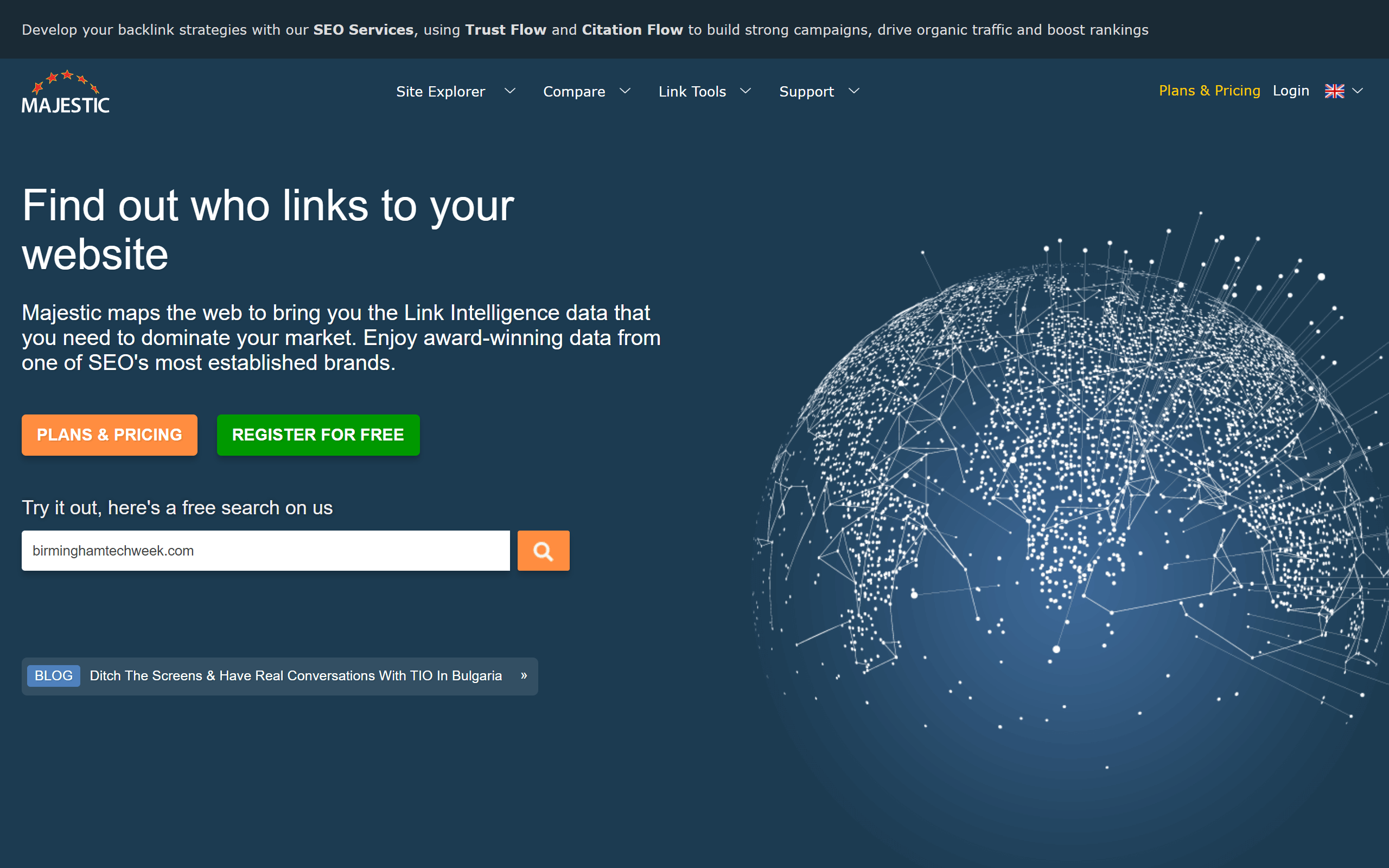Viewport: 1389px width, 868px height.
Task: Click the blog arrow chevron icon
Action: [524, 676]
